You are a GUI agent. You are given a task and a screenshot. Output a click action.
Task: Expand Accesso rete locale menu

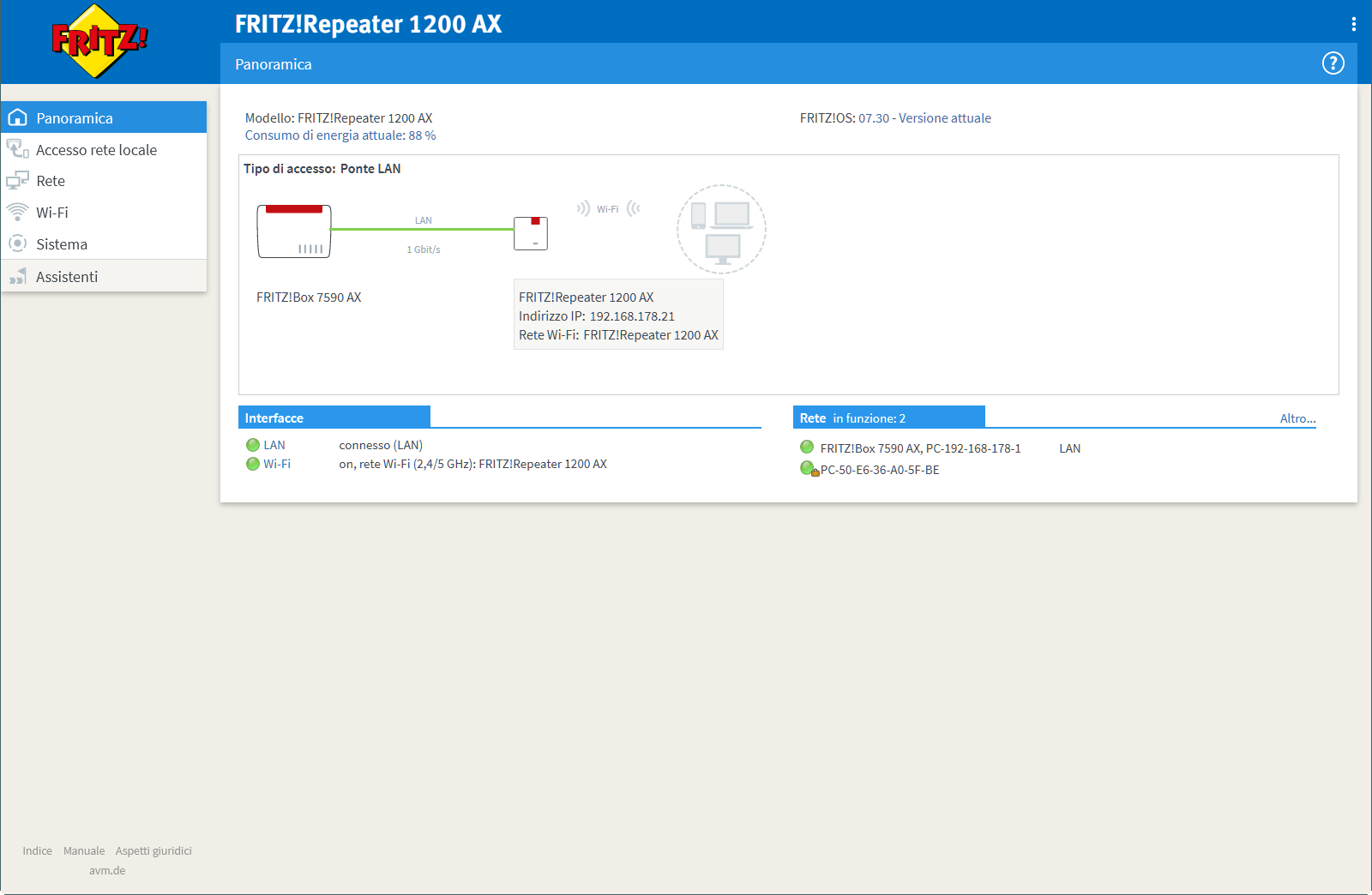point(96,150)
